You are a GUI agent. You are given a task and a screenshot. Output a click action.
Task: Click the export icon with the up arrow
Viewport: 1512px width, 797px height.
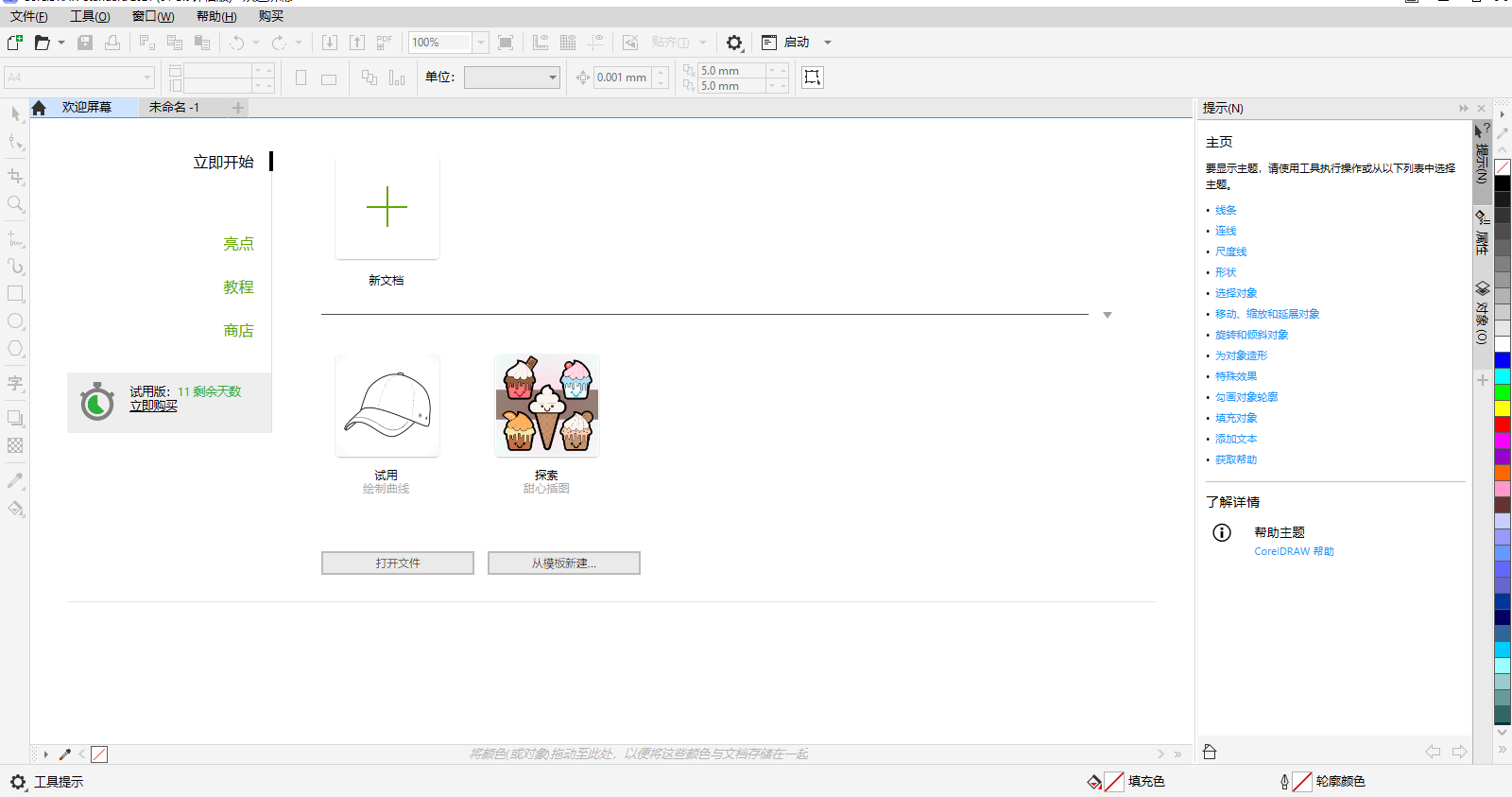coord(357,43)
